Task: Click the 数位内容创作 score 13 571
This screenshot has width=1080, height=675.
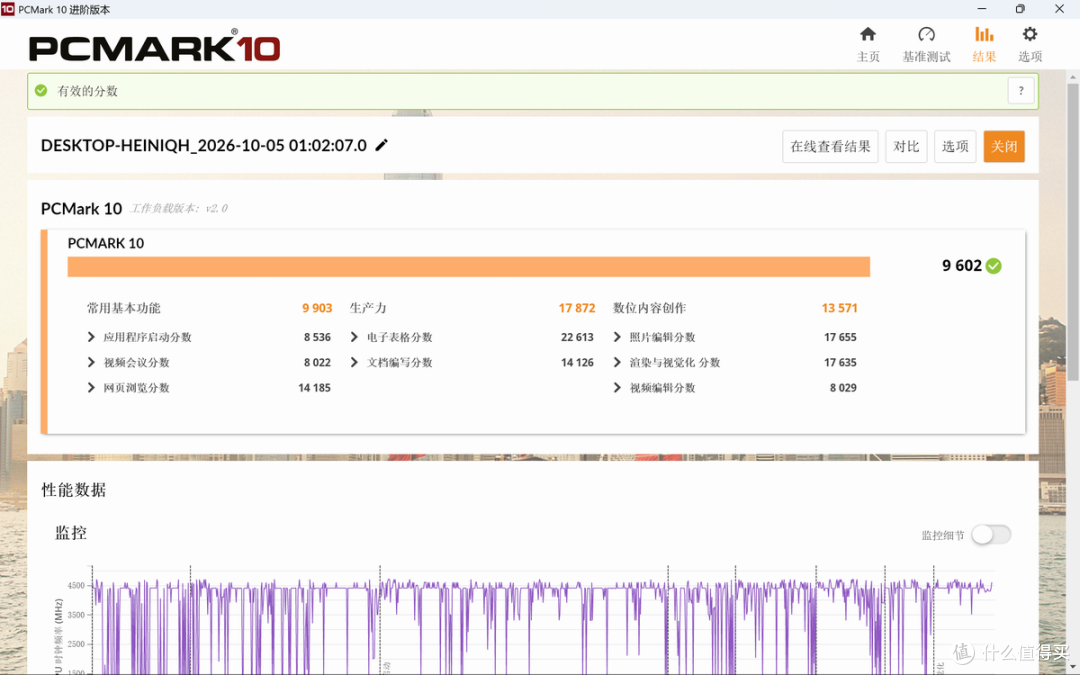Action: click(x=839, y=308)
